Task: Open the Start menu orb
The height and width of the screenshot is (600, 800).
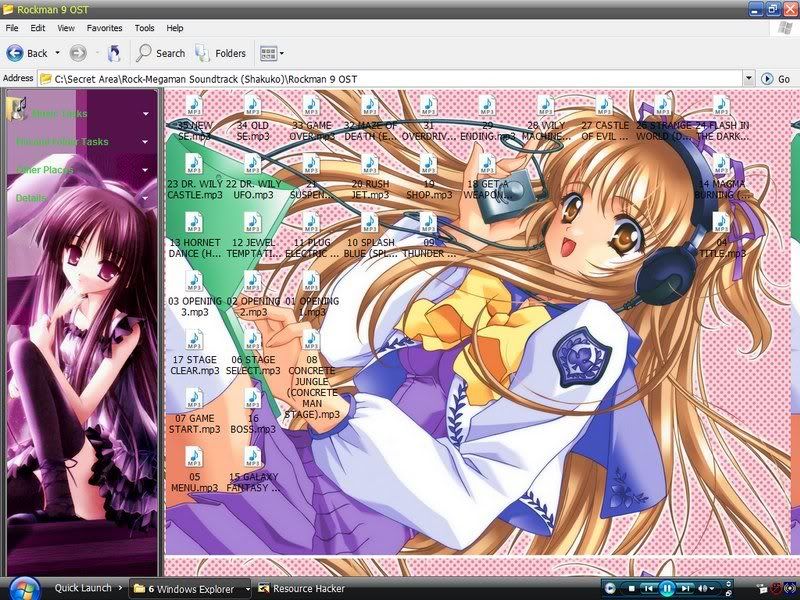Action: 23,589
